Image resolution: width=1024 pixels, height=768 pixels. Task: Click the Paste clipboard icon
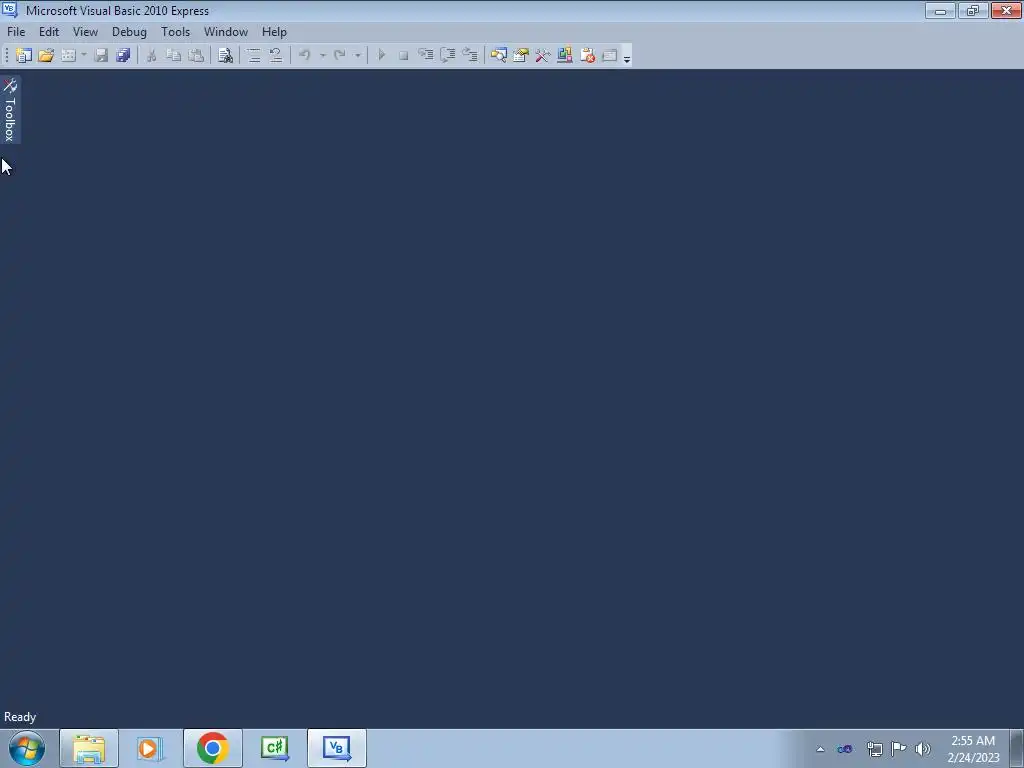pos(196,56)
